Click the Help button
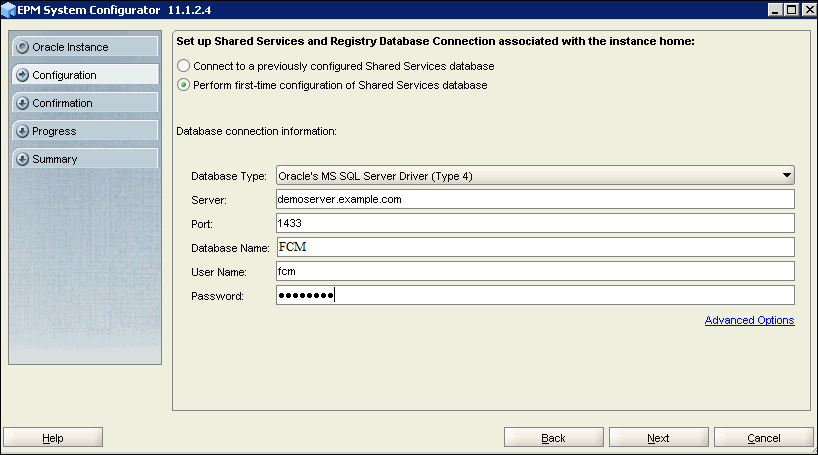 point(53,438)
